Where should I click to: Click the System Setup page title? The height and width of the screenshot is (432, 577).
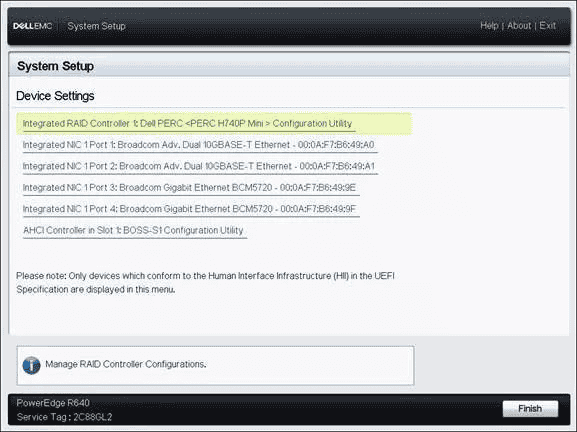pyautogui.click(x=55, y=66)
